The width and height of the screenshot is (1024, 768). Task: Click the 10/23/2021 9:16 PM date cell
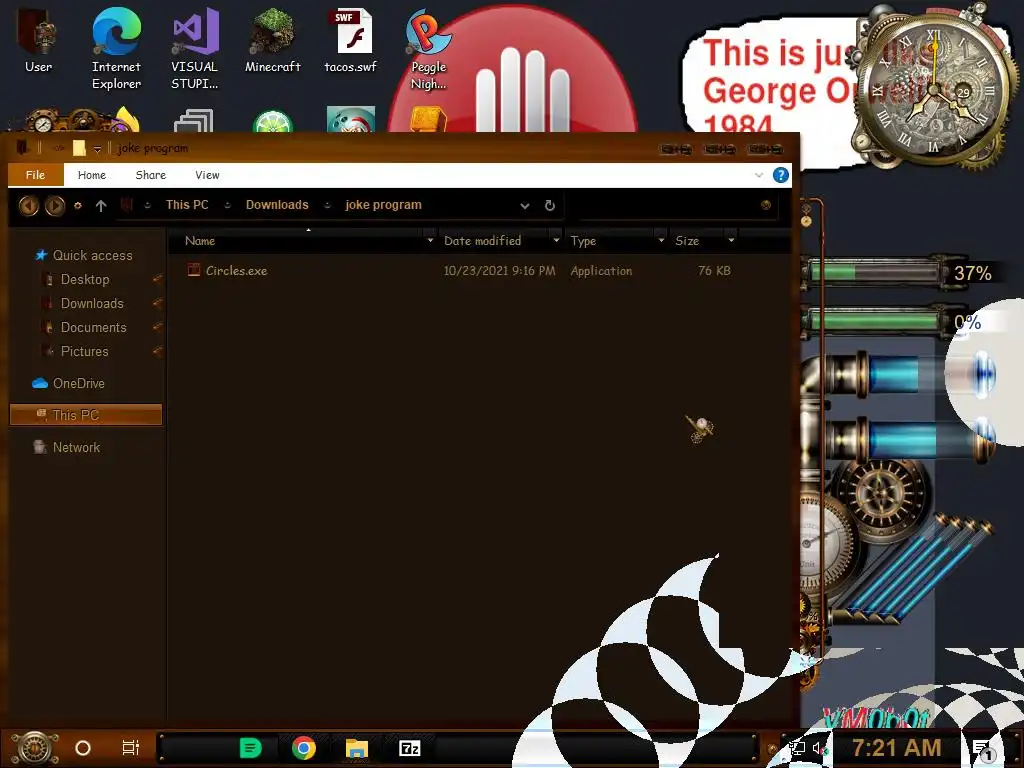pos(500,270)
